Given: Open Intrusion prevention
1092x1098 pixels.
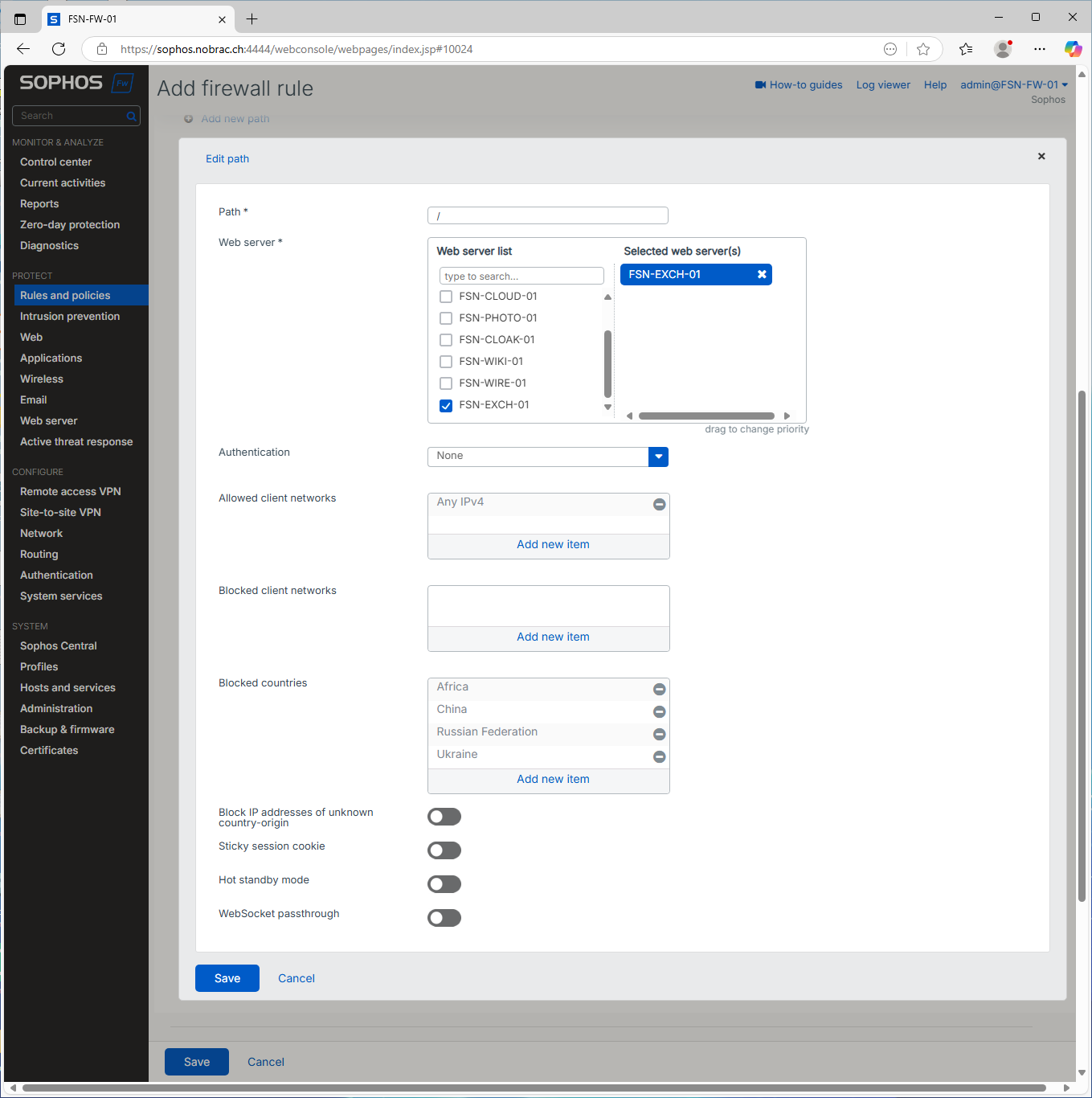Looking at the screenshot, I should pos(70,316).
